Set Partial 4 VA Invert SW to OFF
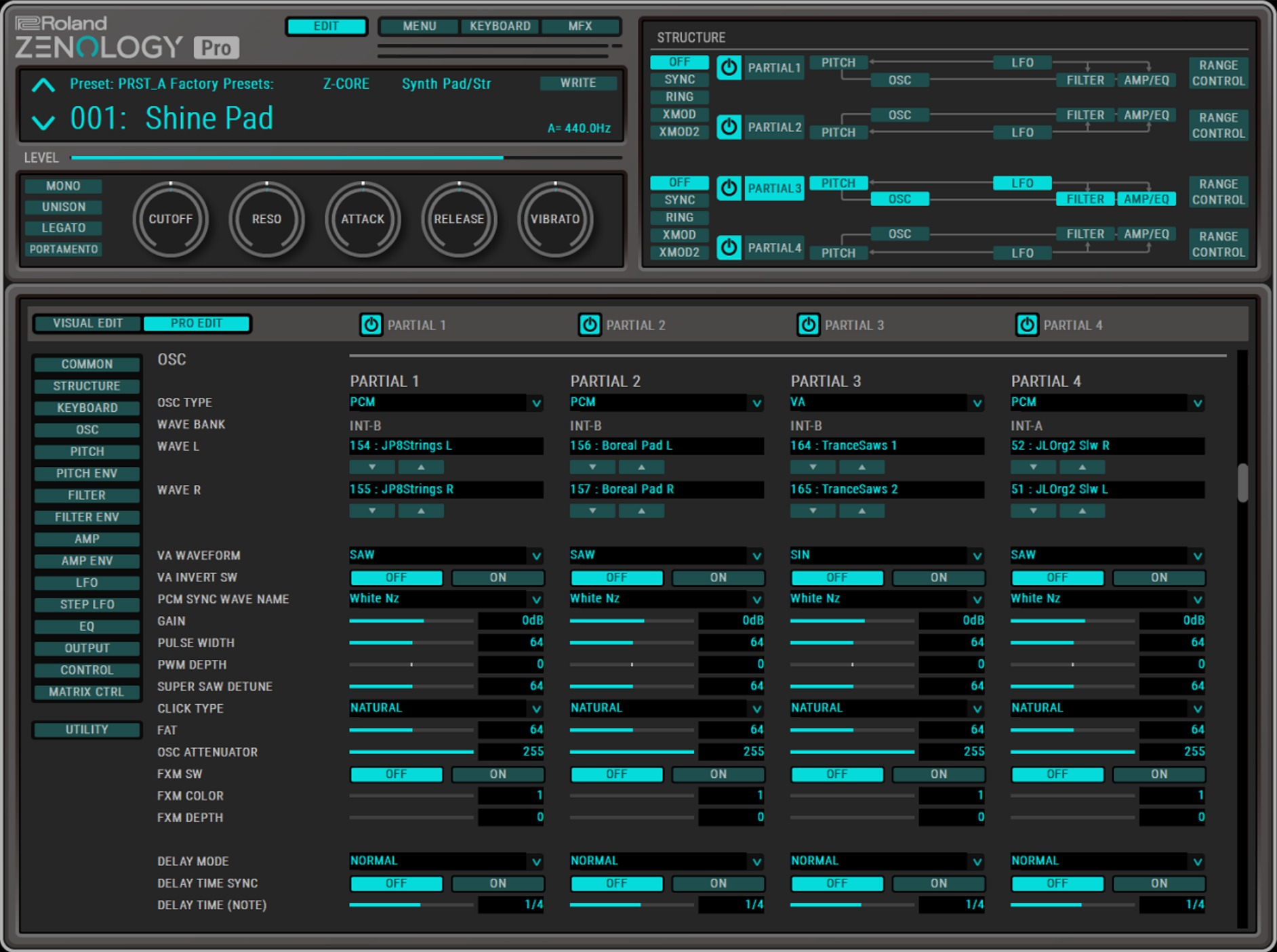Viewport: 1277px width, 952px height. (x=1057, y=577)
